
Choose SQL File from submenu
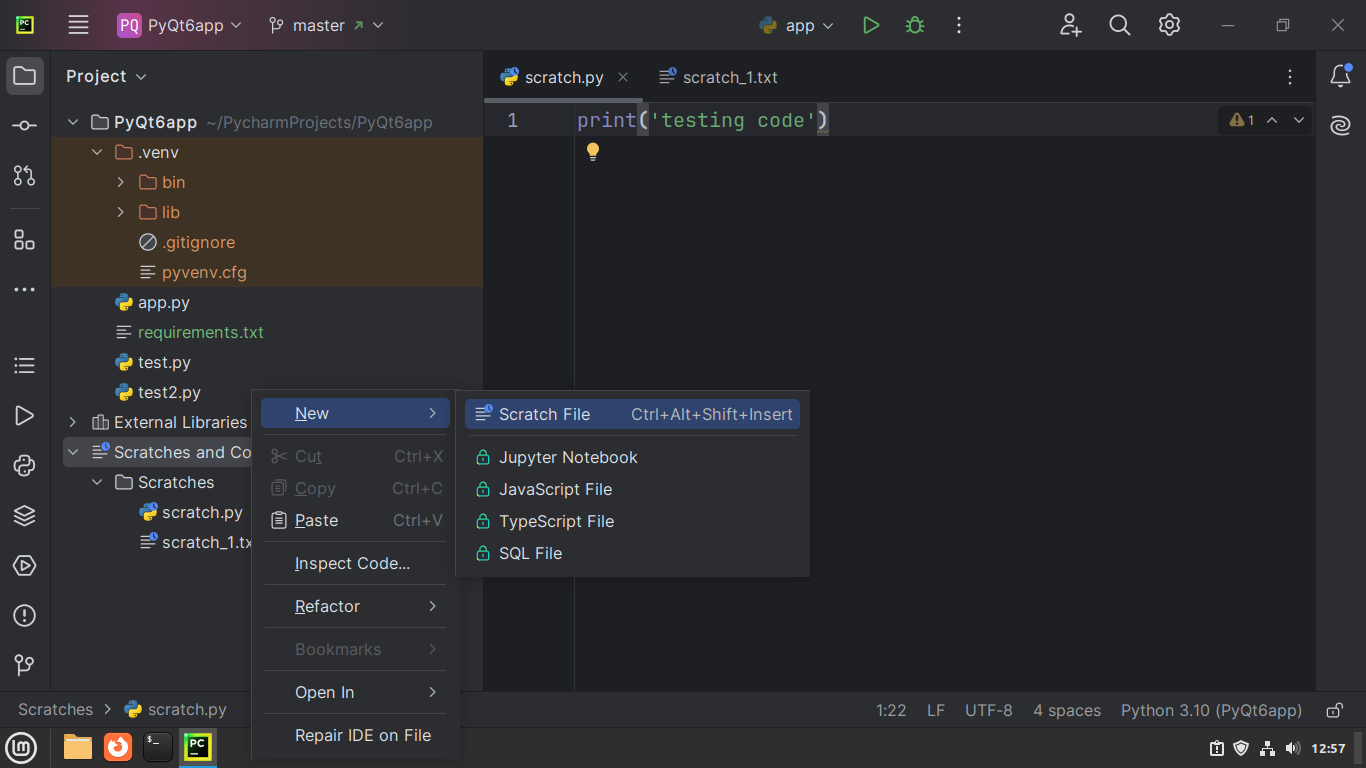[632, 553]
